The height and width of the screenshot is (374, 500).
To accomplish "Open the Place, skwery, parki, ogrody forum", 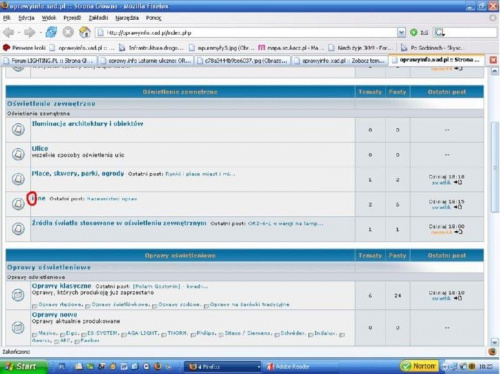I will (78, 173).
